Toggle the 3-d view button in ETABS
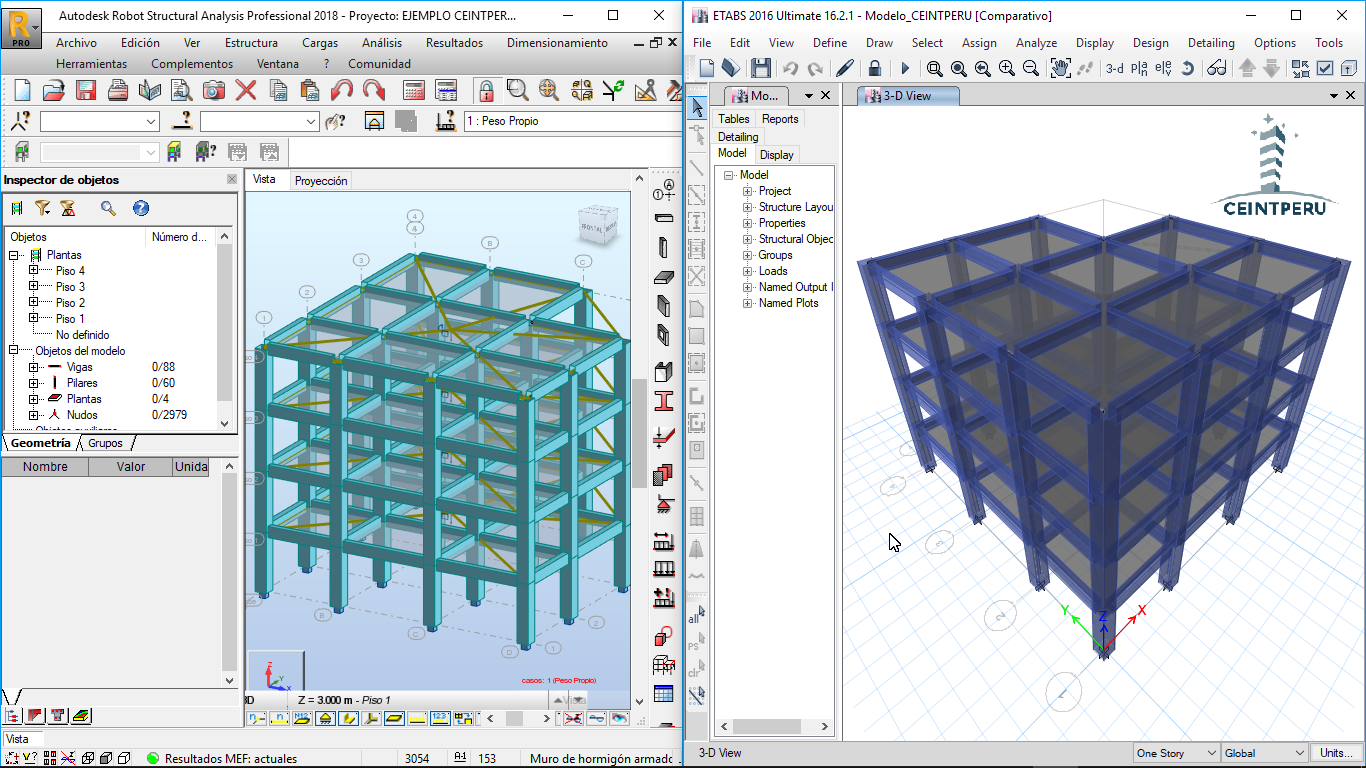Screen dimensions: 1366x768 1114,69
